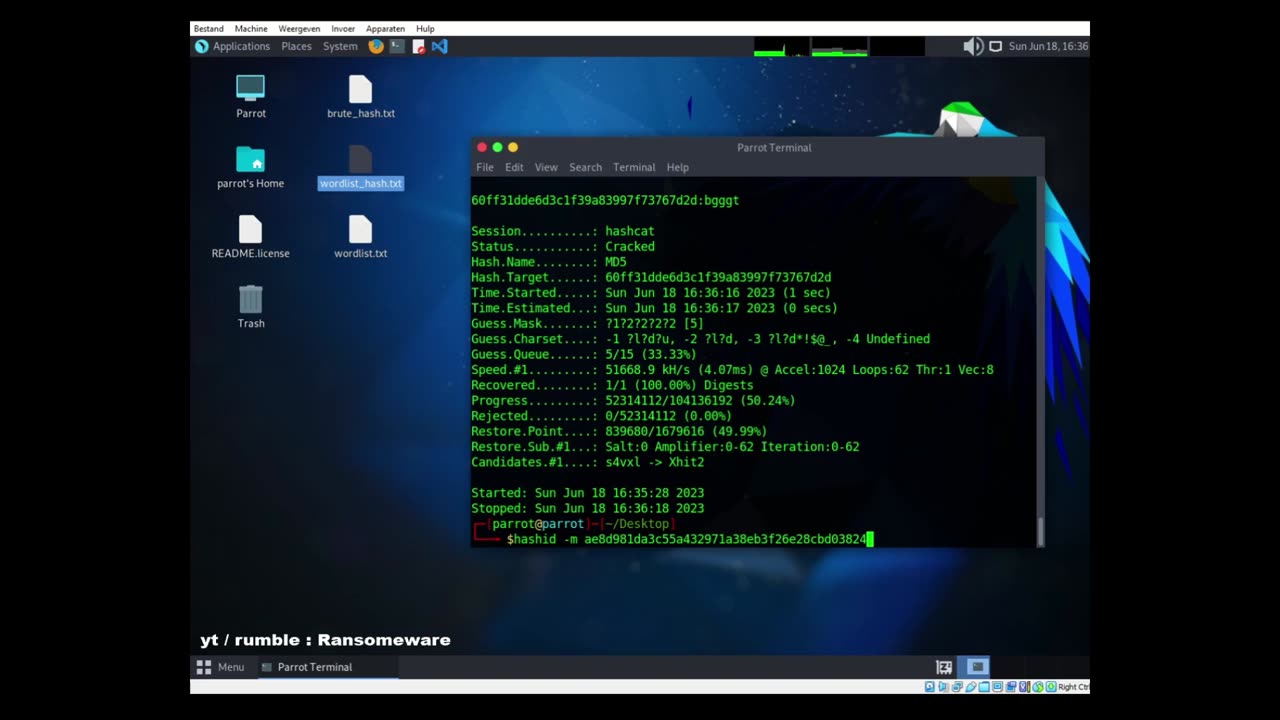Screen dimensions: 1280x720
Task: Open the volume control icon
Action: pos(973,46)
